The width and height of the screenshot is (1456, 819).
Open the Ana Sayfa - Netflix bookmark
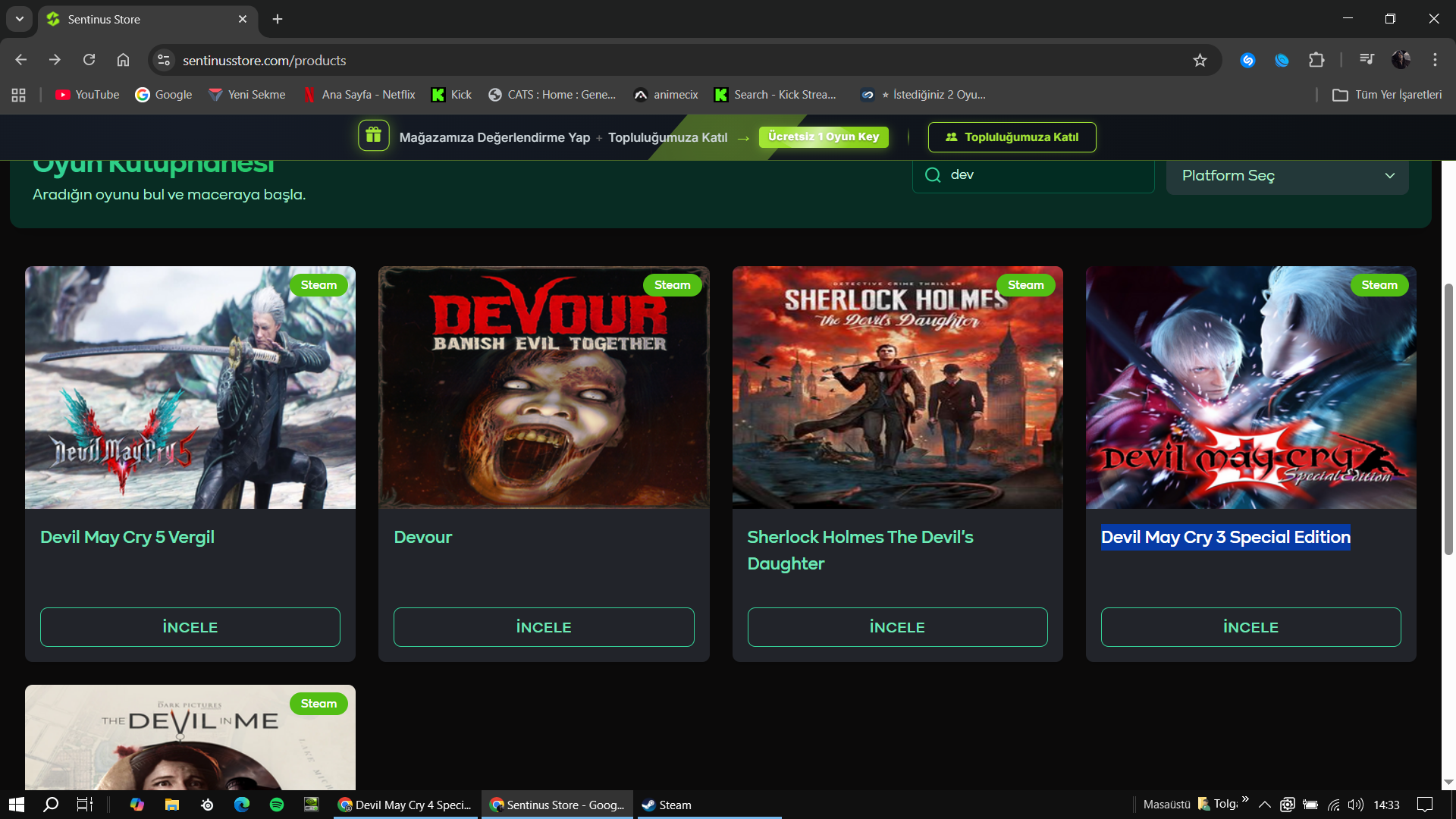pyautogui.click(x=359, y=95)
